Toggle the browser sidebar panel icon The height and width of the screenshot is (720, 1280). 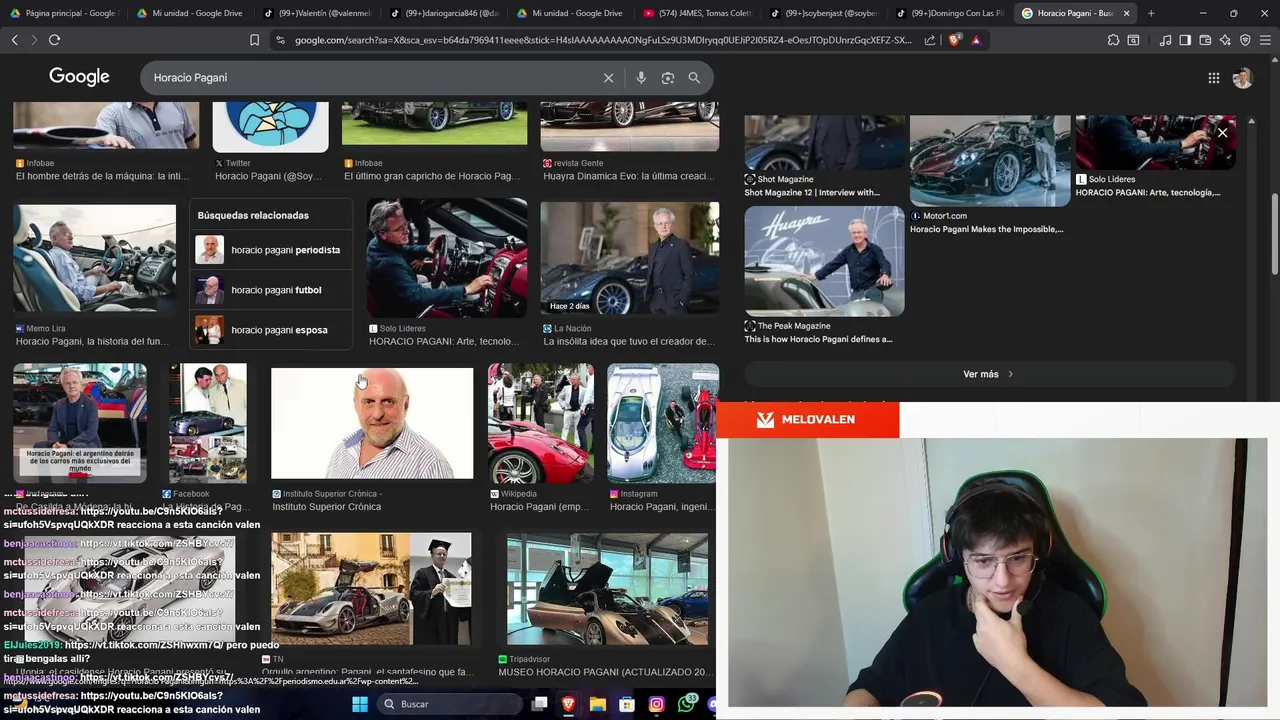1185,40
